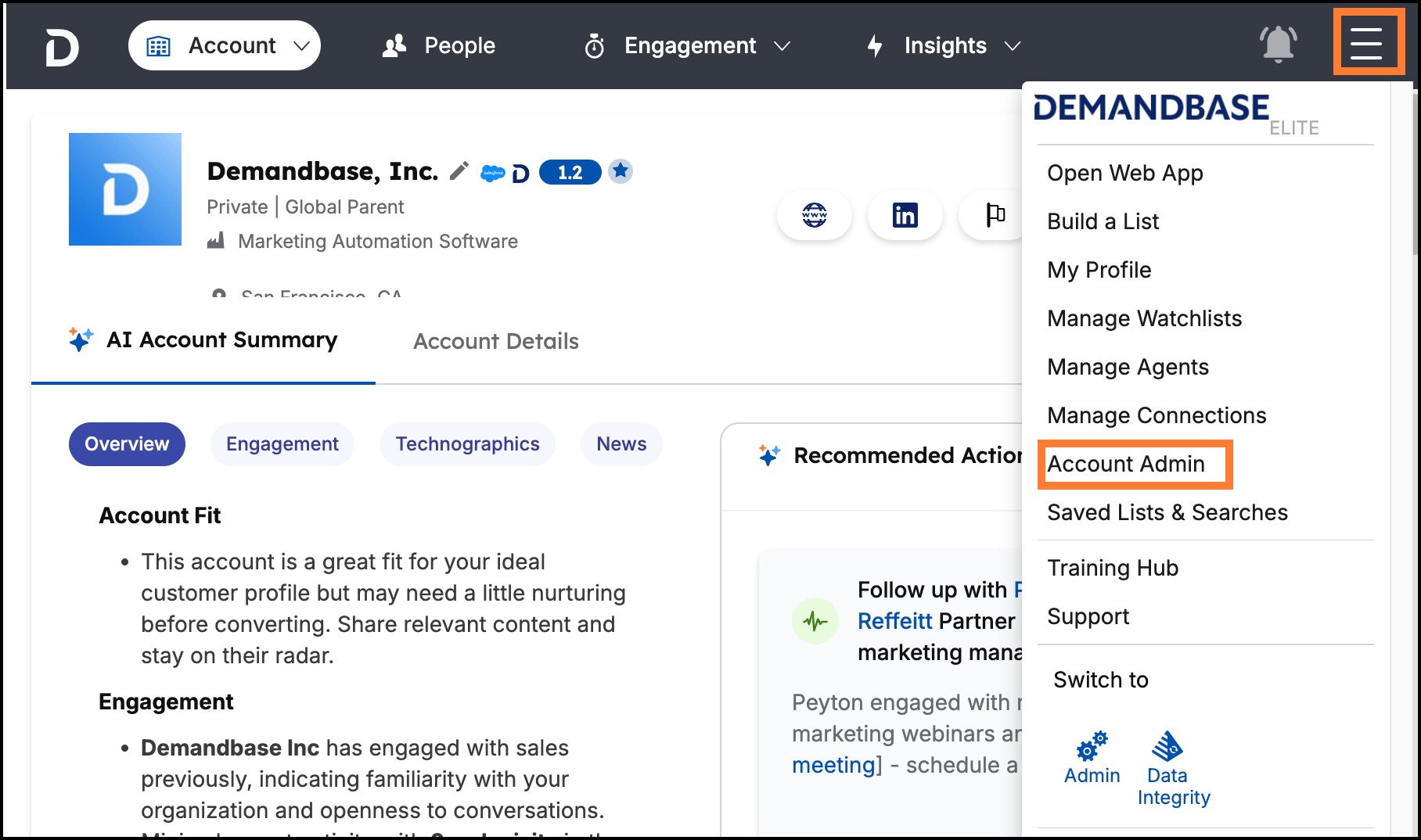
Task: Switch to Data Integrity icon
Action: tap(1174, 769)
